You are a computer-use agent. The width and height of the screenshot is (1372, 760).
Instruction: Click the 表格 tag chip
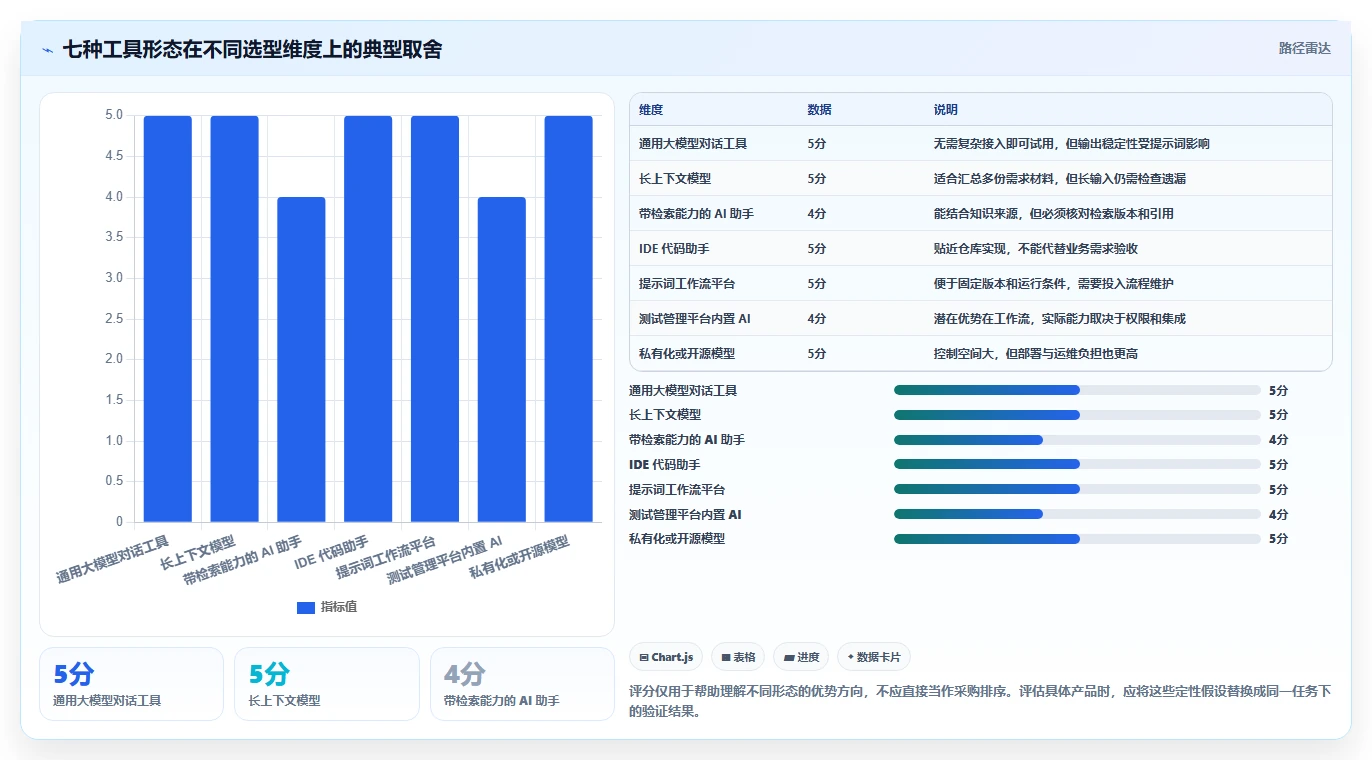coord(738,657)
